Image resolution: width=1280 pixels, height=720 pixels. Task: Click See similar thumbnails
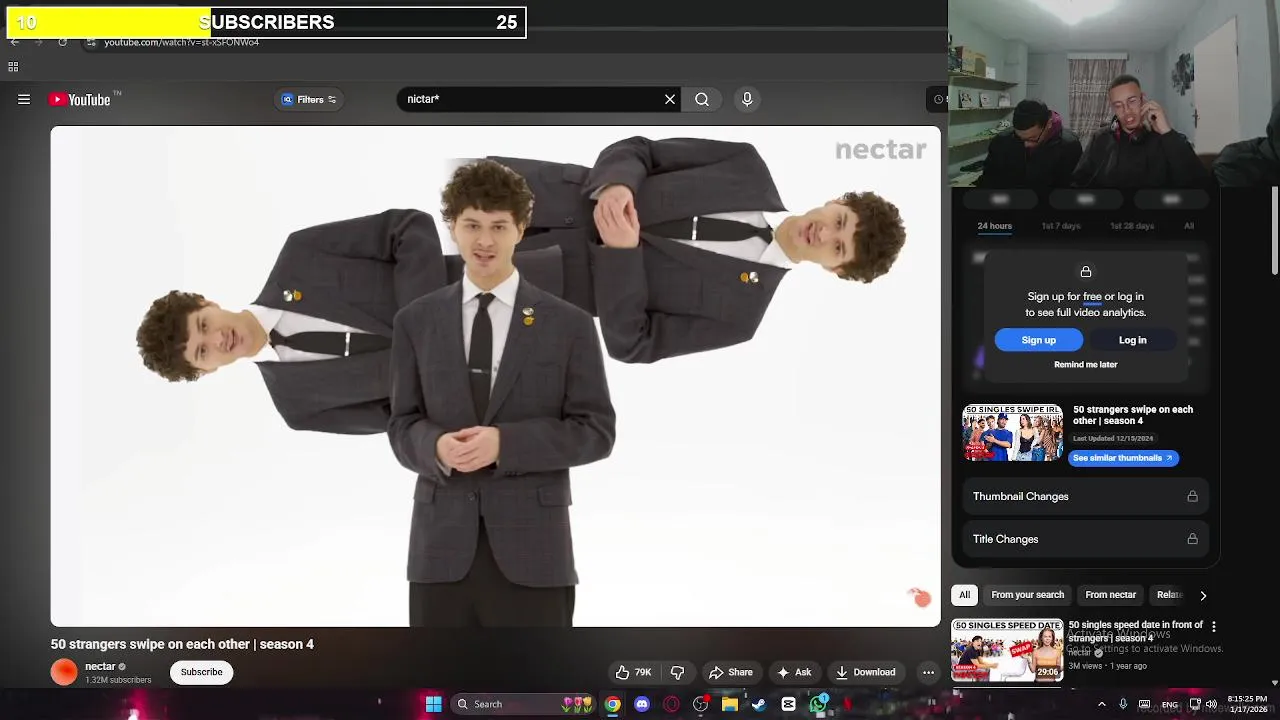(x=1123, y=458)
